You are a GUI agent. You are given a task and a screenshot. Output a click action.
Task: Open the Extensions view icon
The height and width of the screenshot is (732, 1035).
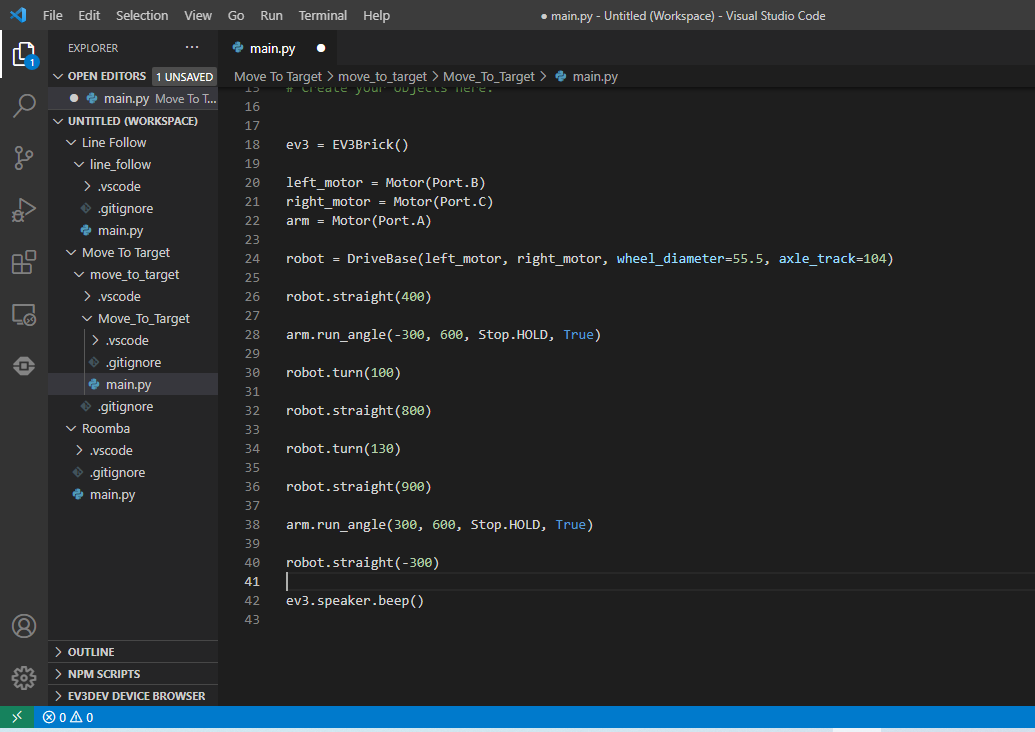pyautogui.click(x=24, y=262)
